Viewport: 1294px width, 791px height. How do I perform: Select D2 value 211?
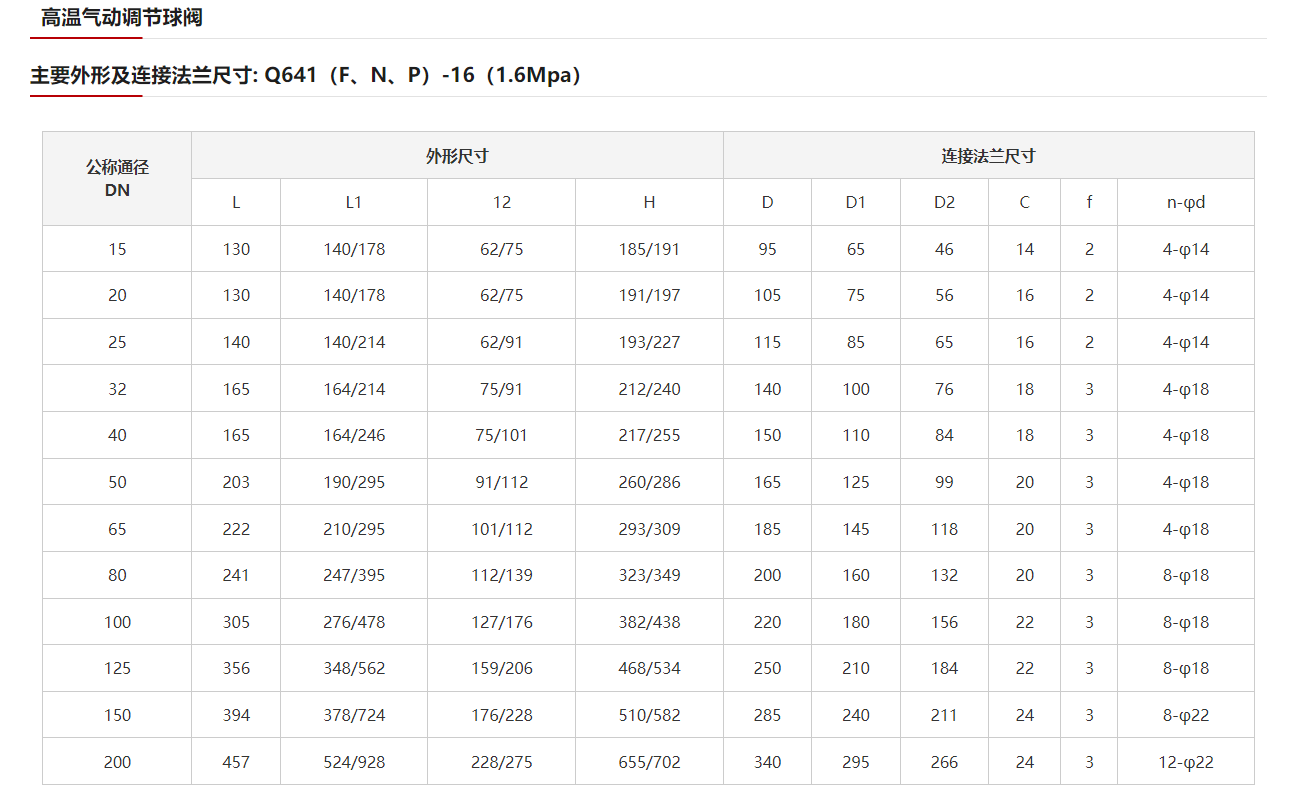(944, 715)
